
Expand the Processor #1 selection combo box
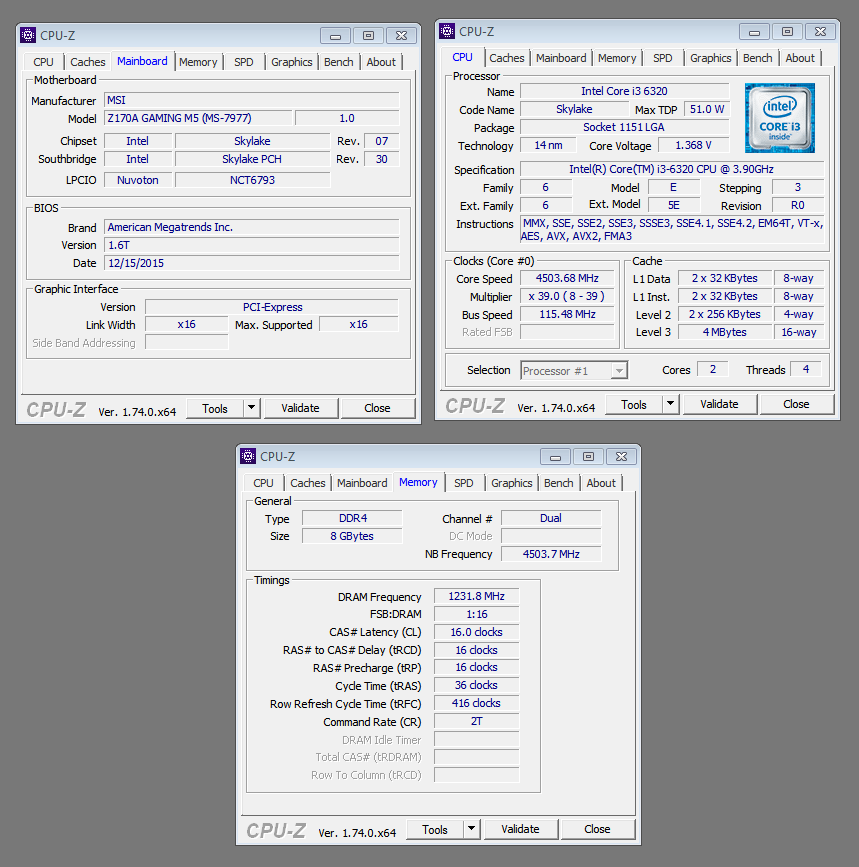(620, 370)
